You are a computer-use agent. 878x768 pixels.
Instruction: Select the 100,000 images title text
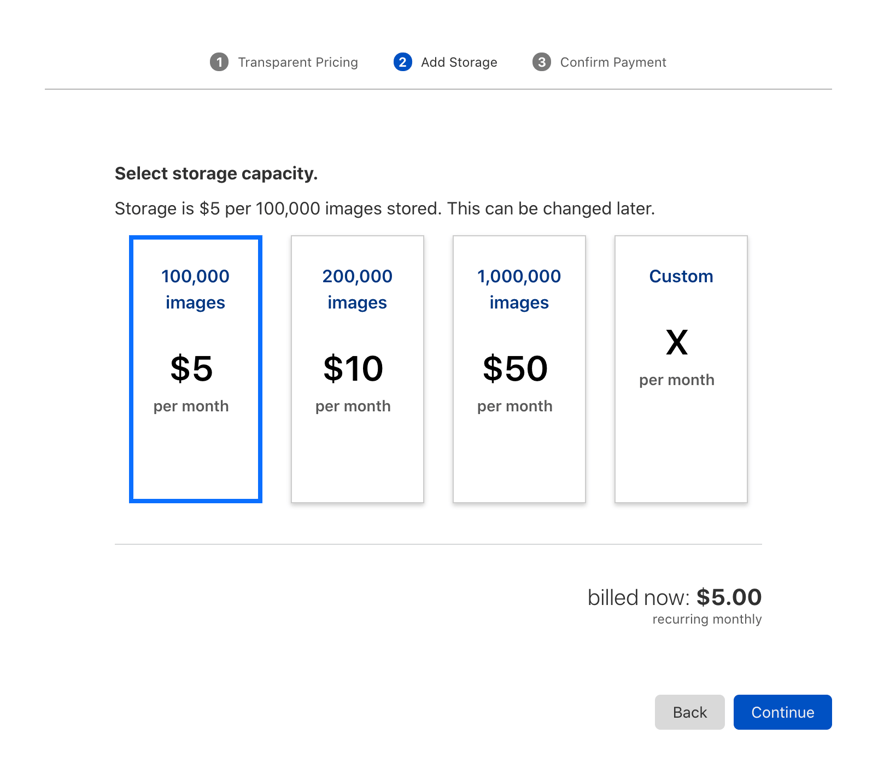(x=195, y=289)
